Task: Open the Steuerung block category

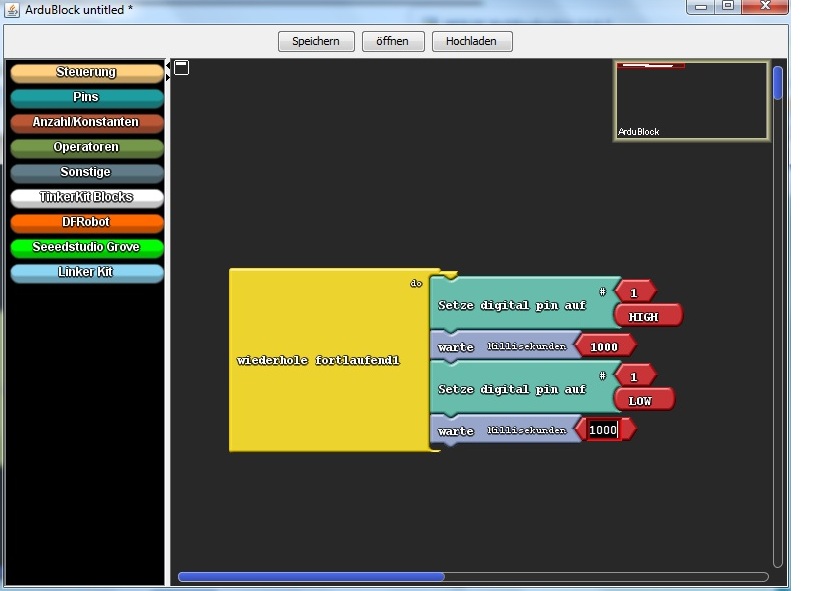Action: [86, 72]
